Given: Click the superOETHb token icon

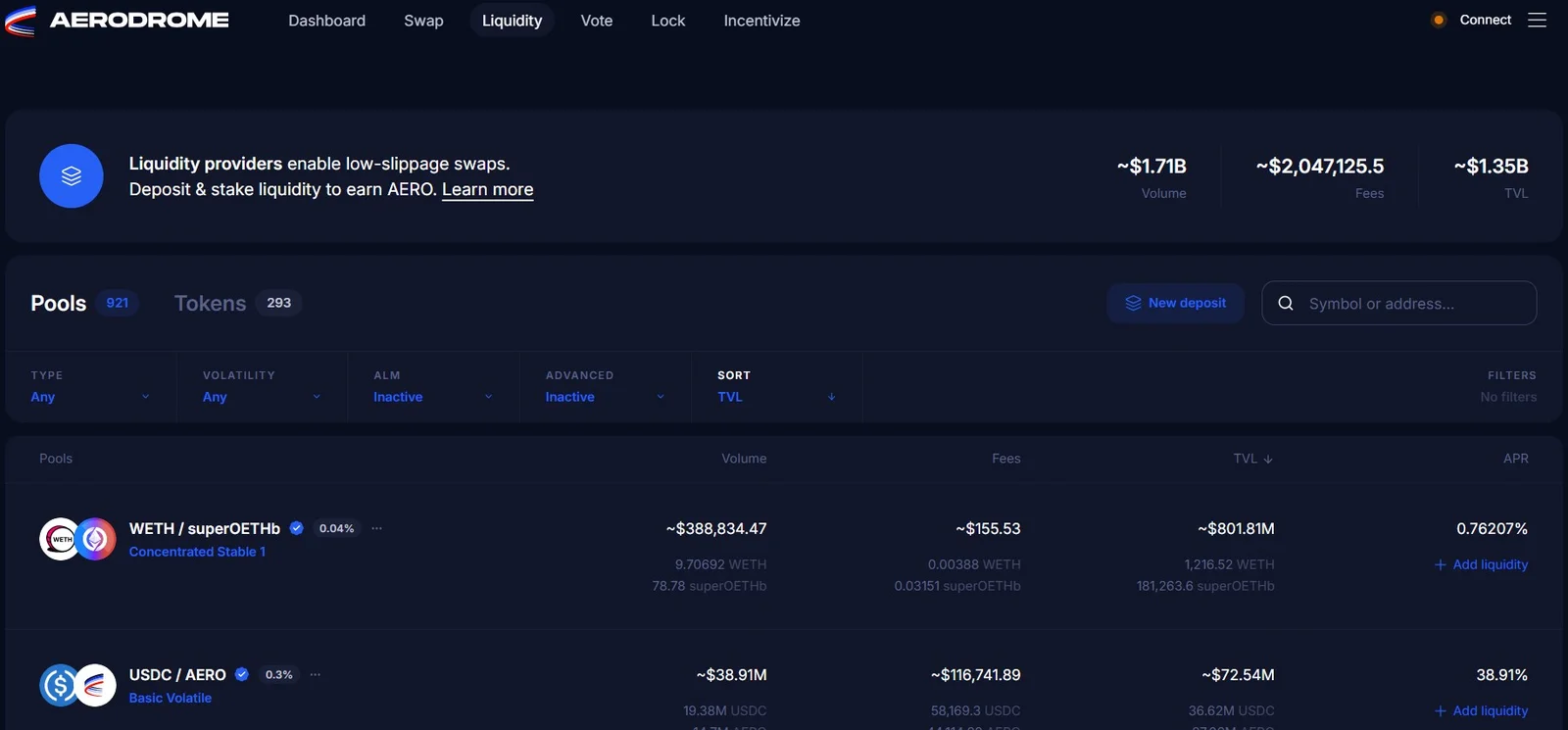Looking at the screenshot, I should coord(95,539).
